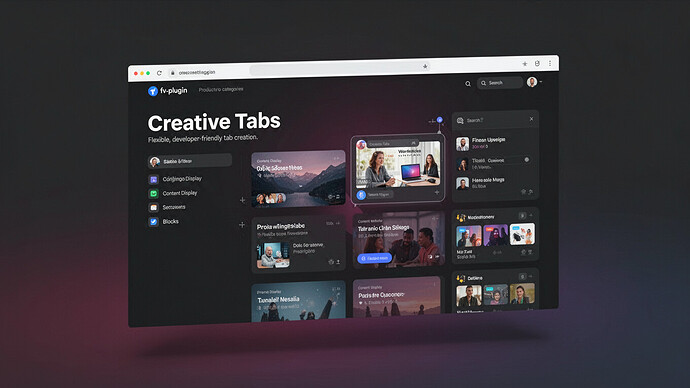Click the basket icon on the Proia card
Image resolution: width=690 pixels, height=388 pixels.
click(331, 262)
